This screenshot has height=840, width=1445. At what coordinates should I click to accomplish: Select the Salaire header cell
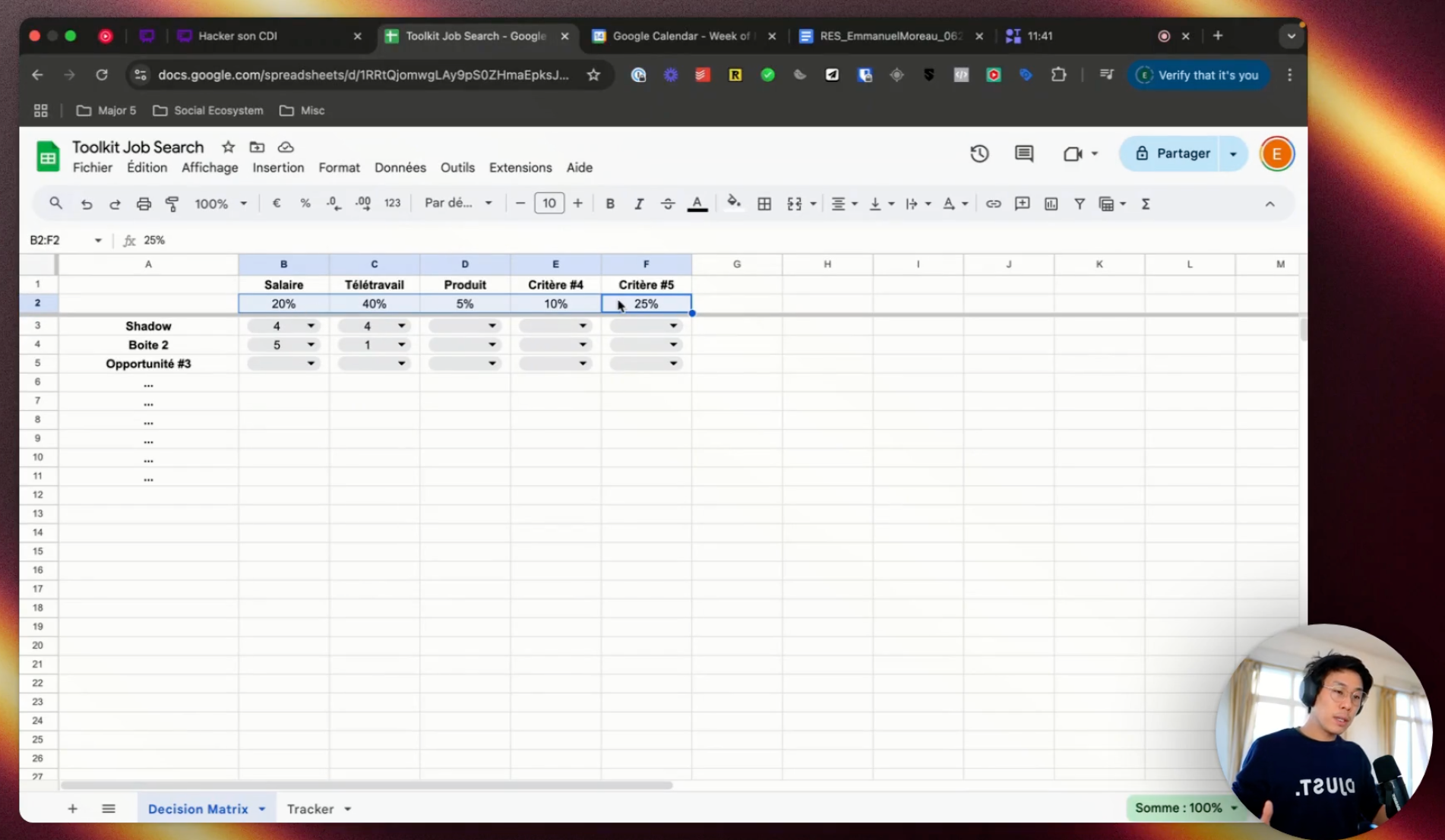[283, 285]
